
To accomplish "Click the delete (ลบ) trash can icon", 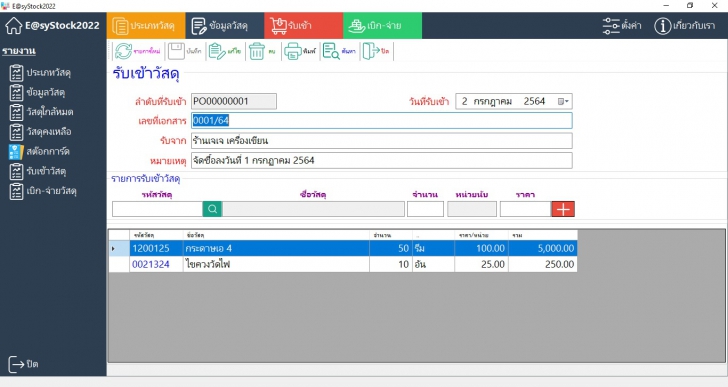I will (257, 51).
